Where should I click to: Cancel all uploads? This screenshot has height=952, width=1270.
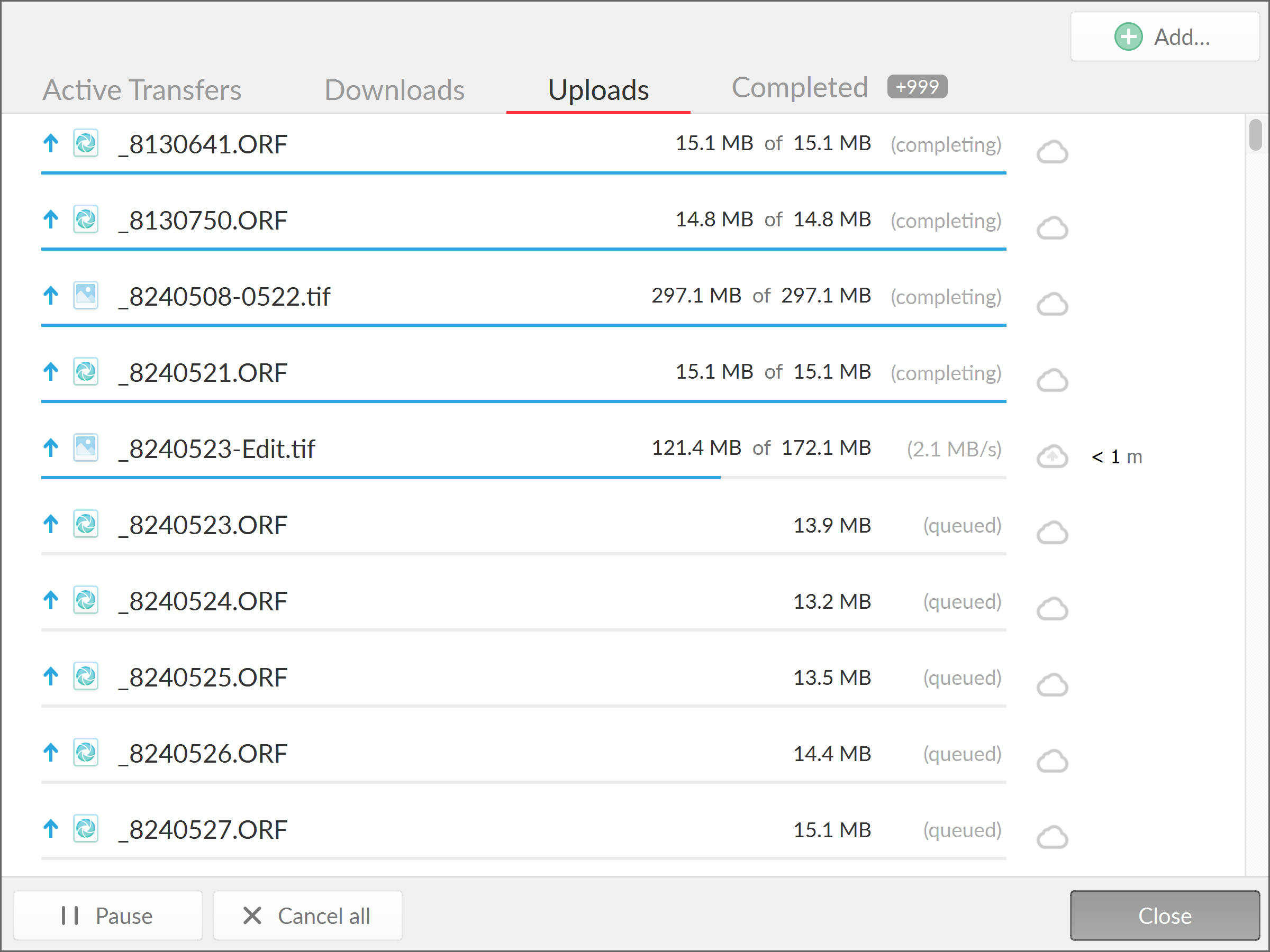(308, 916)
